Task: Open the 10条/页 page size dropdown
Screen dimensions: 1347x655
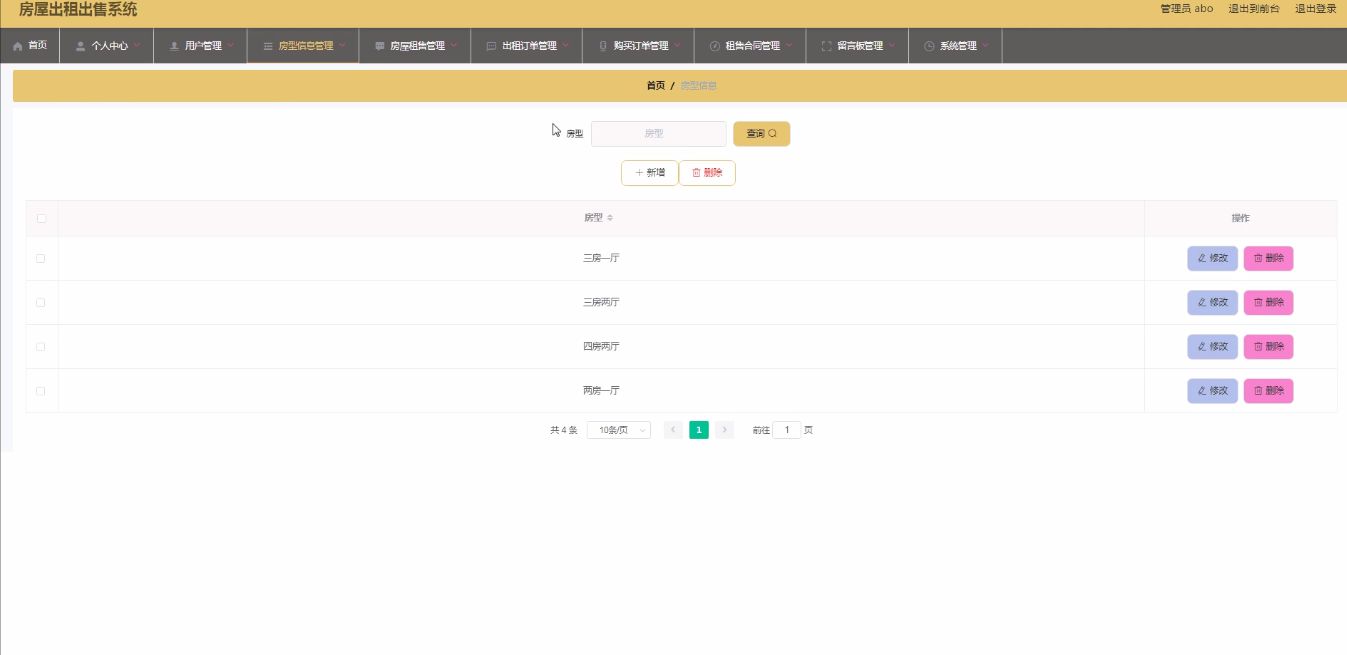Action: (619, 430)
